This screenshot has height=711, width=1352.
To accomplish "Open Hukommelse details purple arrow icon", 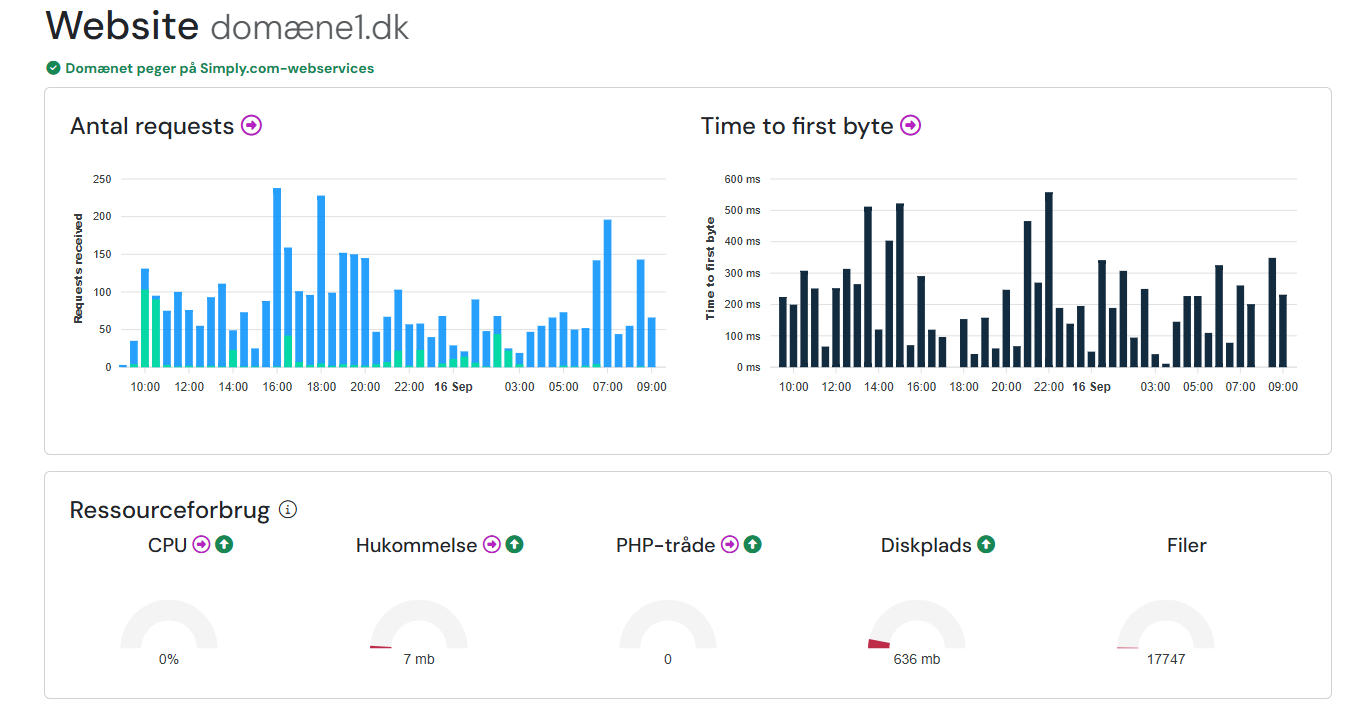I will (x=492, y=545).
